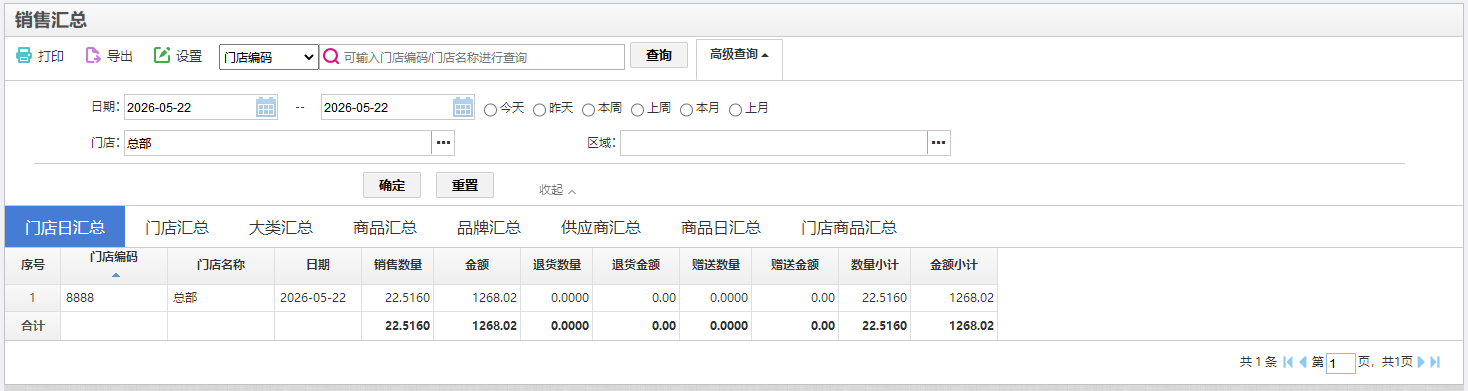Image resolution: width=1468 pixels, height=391 pixels.
Task: Click the 导出 export icon
Action: click(x=92, y=56)
